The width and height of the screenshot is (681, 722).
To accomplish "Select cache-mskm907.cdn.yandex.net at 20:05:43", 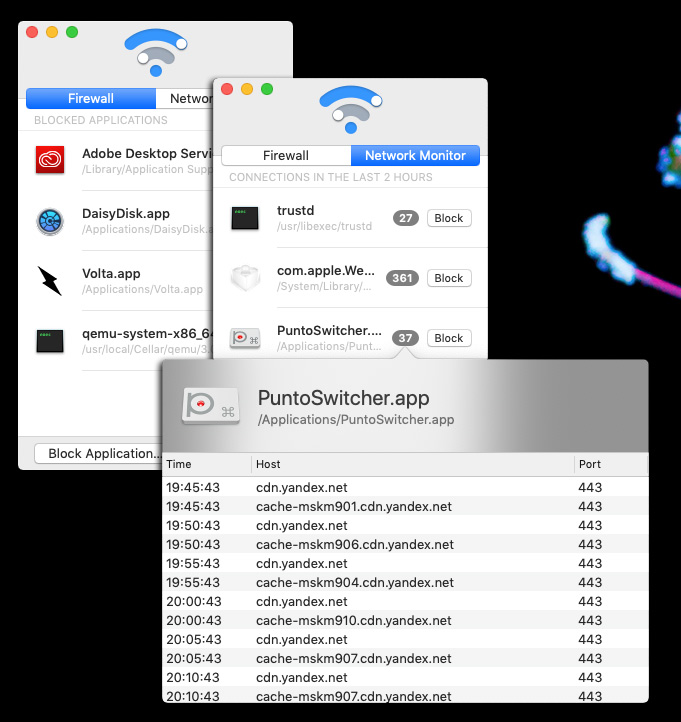I will click(354, 658).
